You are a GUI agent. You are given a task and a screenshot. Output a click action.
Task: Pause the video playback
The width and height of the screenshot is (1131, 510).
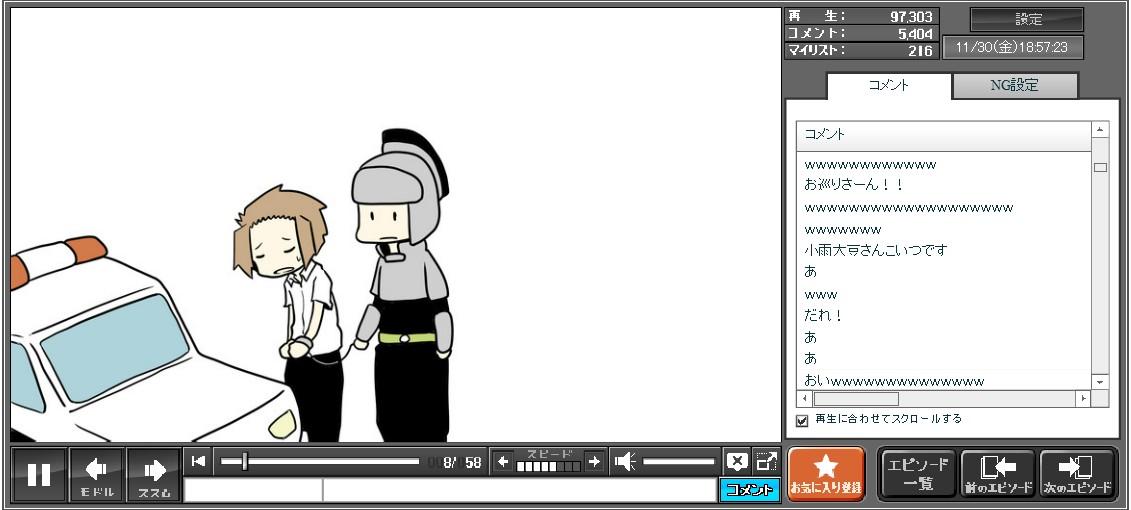click(x=39, y=475)
